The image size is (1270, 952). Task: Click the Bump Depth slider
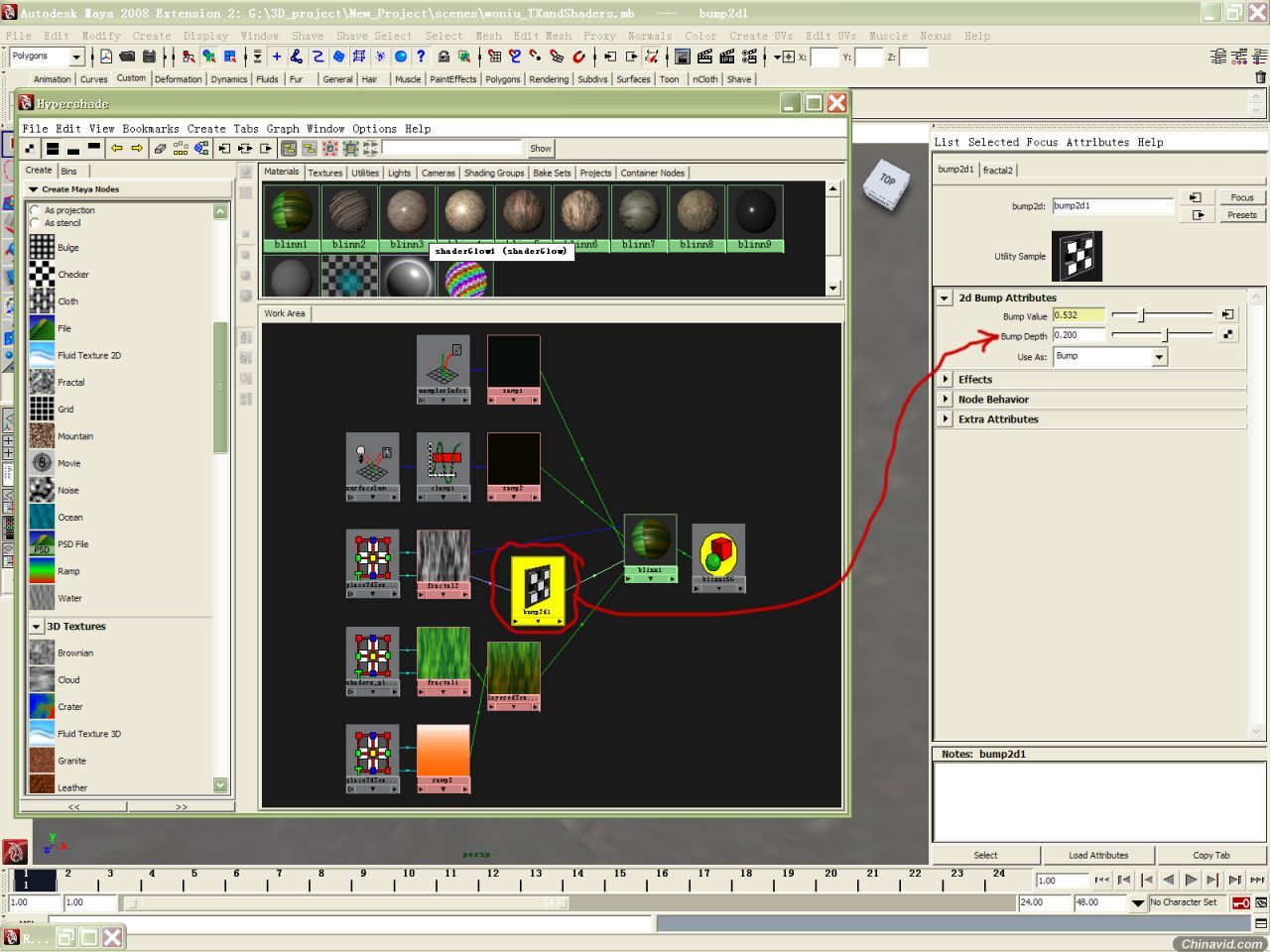coord(1163,335)
